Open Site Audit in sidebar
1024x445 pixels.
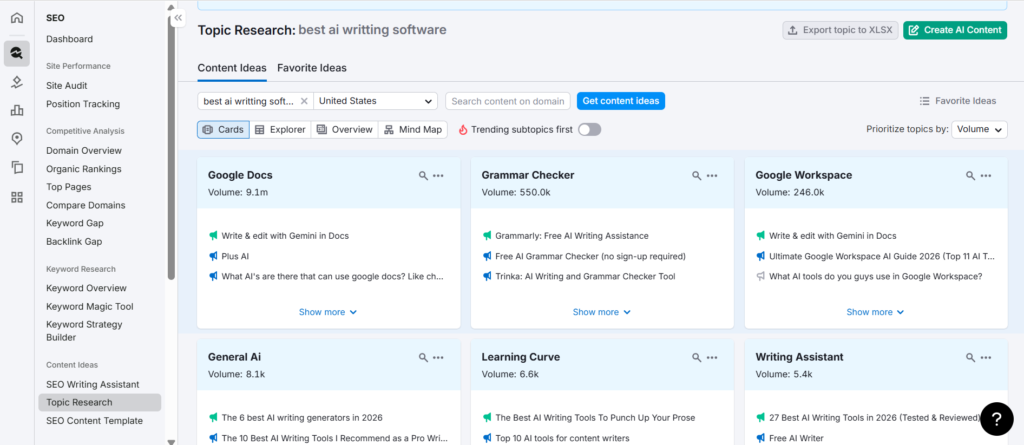tap(67, 86)
